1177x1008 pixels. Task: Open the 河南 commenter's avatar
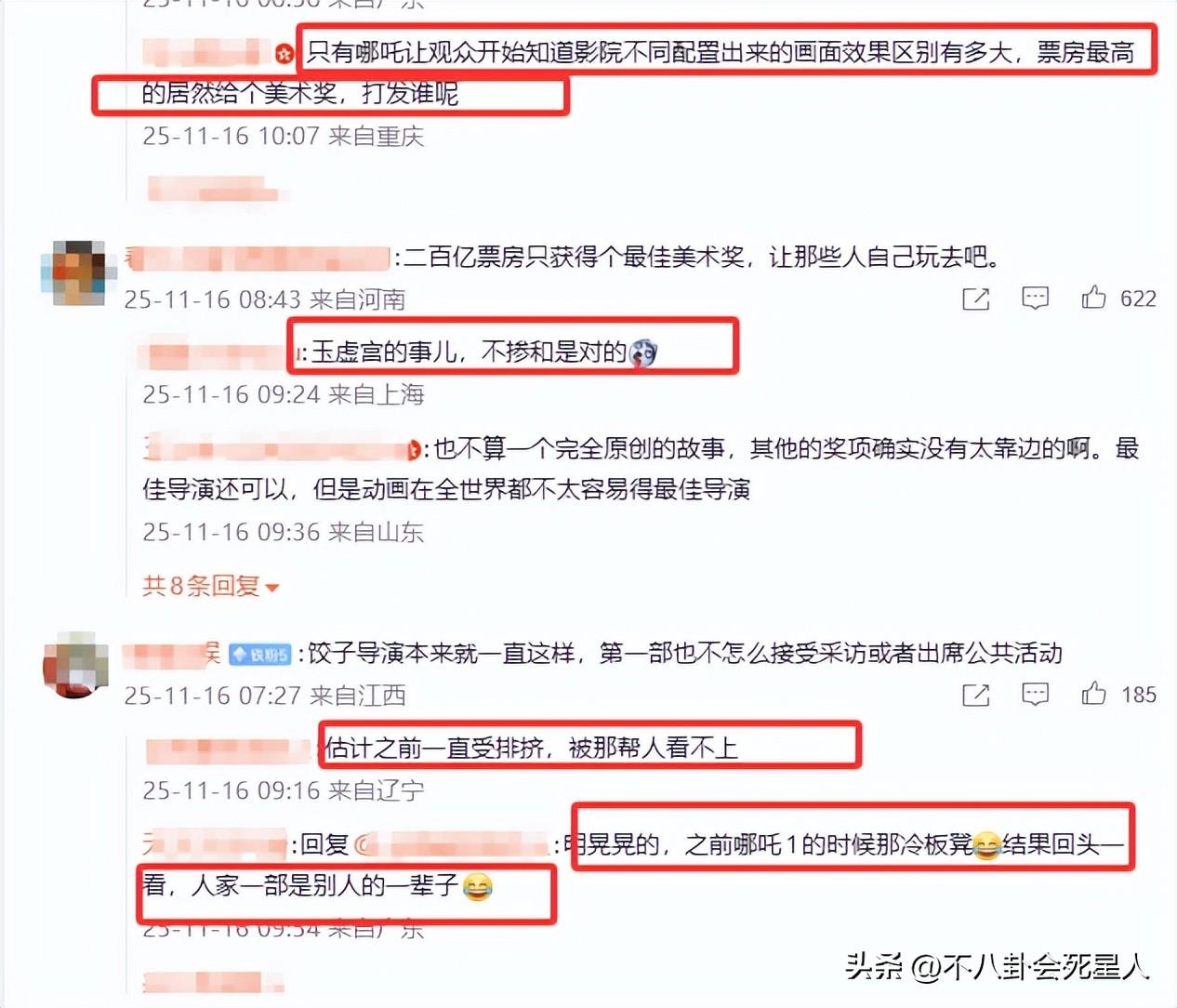[x=74, y=272]
